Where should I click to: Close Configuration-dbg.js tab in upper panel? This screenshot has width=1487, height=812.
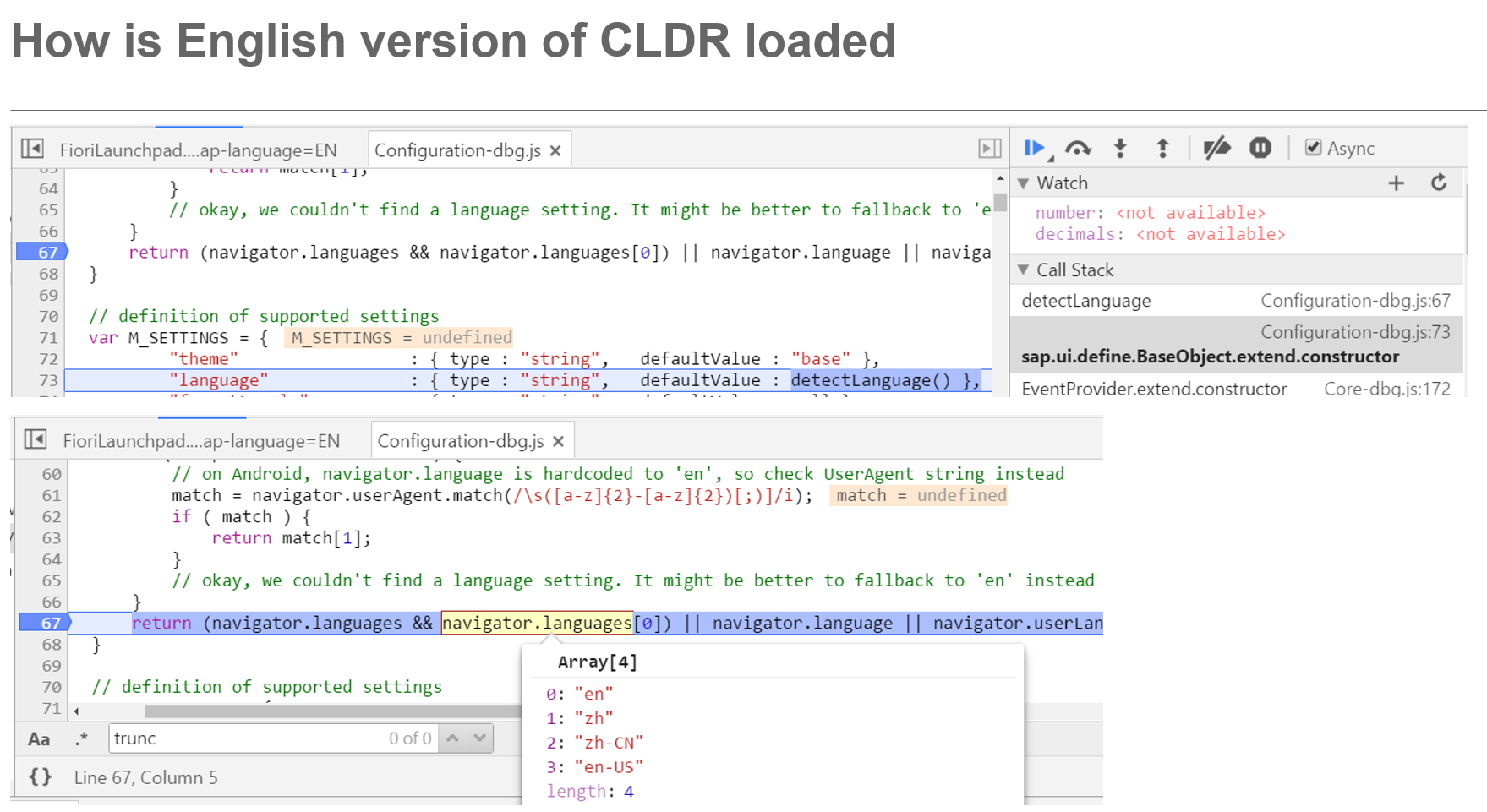pyautogui.click(x=555, y=150)
